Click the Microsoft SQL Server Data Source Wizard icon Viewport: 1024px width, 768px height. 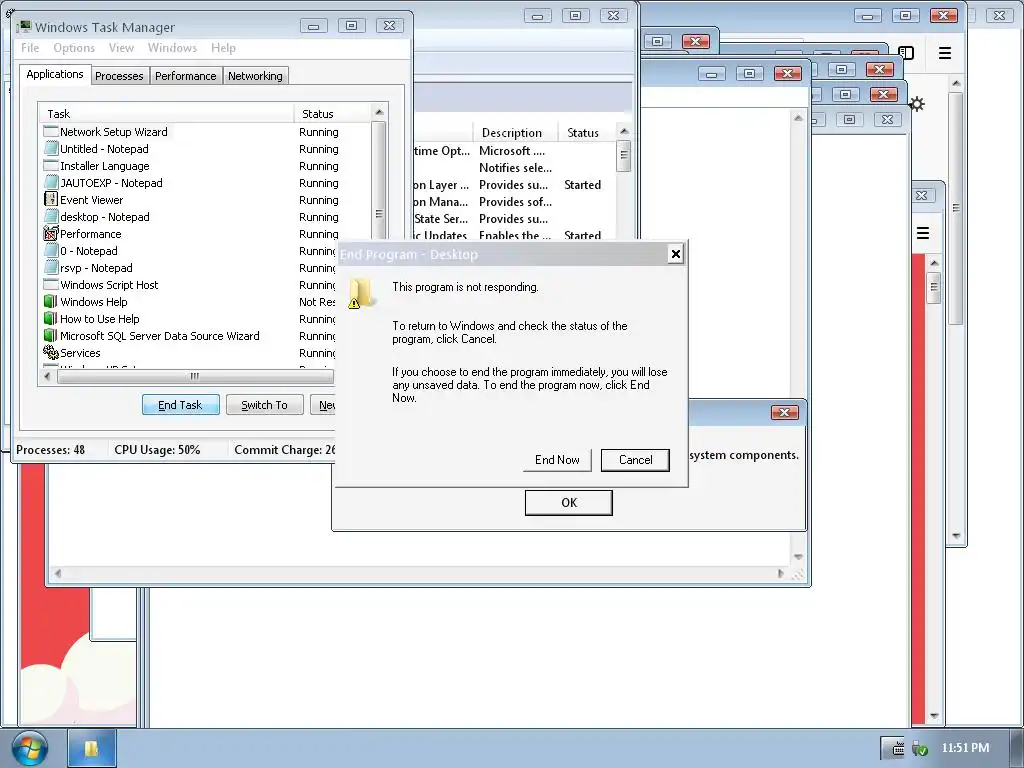51,336
